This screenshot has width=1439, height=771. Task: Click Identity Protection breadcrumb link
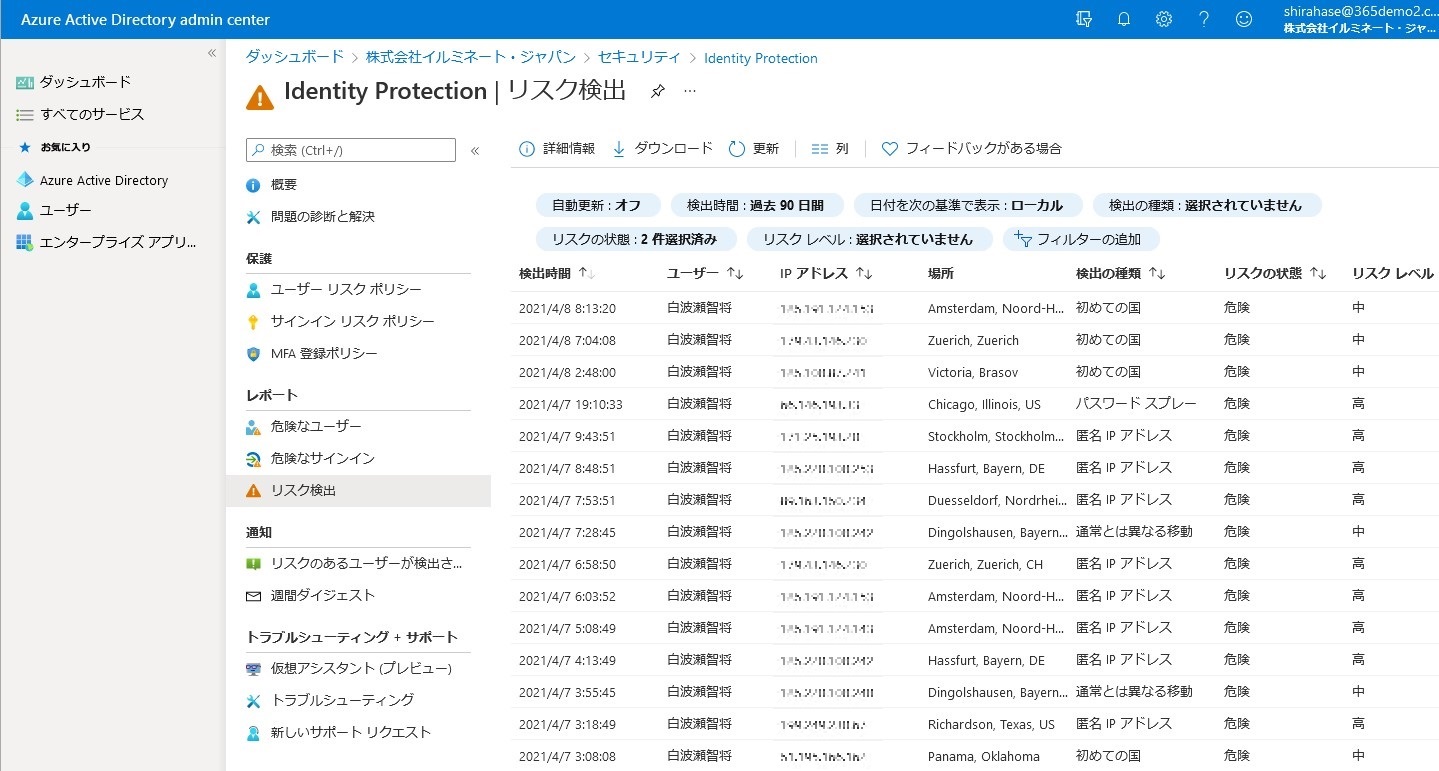point(761,59)
